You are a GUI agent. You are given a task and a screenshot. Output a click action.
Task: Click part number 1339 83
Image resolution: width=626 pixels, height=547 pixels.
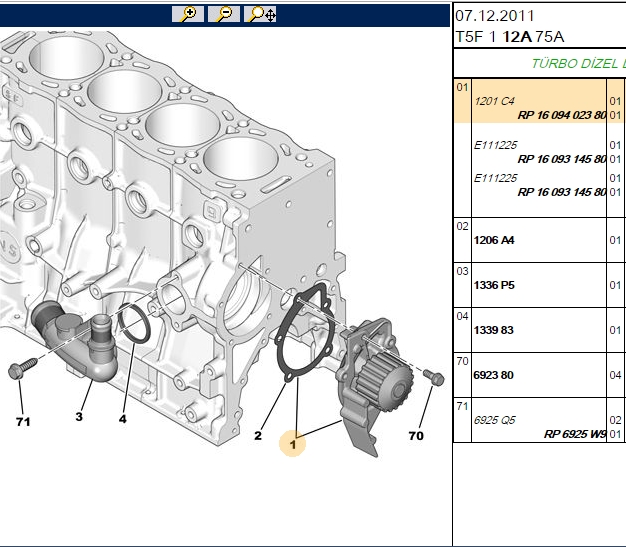(493, 330)
